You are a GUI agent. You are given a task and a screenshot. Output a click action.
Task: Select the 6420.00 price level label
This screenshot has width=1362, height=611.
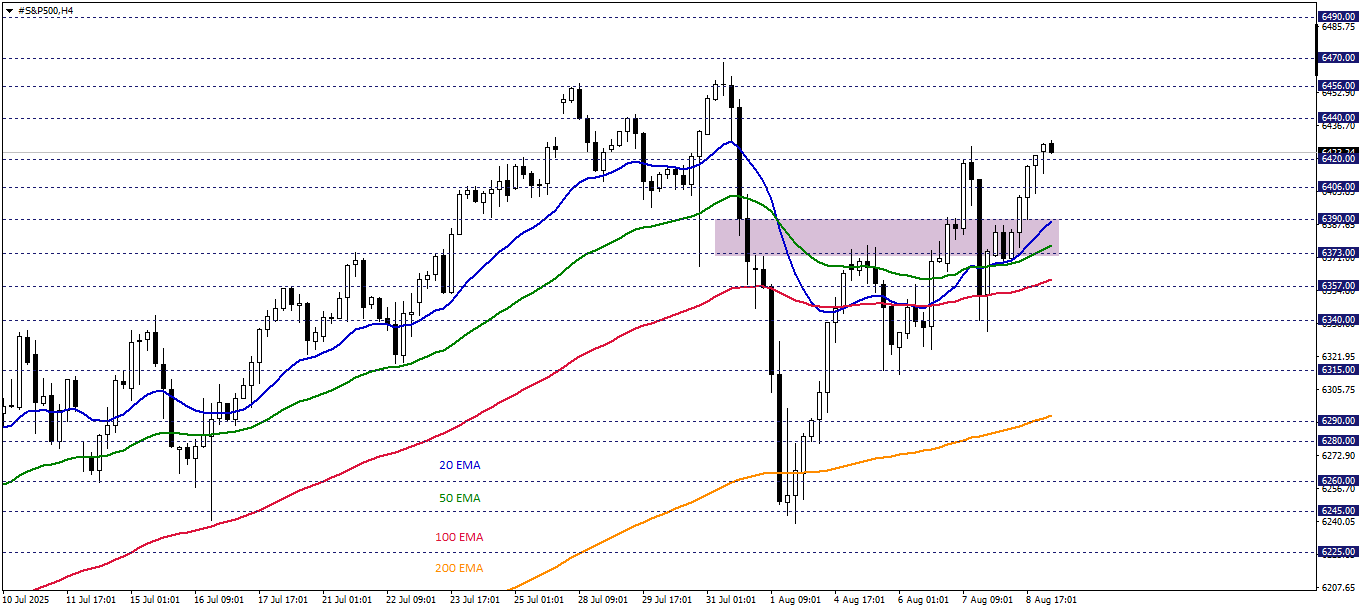(x=1338, y=159)
